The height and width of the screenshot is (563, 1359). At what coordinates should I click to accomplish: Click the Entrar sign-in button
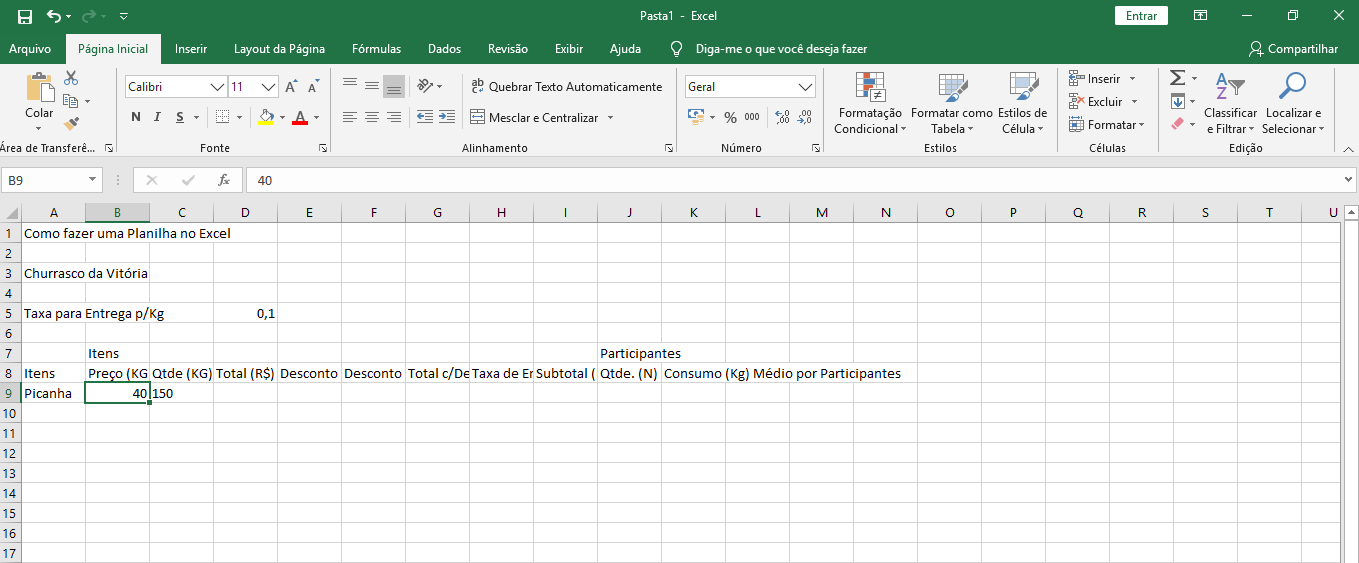[1141, 16]
